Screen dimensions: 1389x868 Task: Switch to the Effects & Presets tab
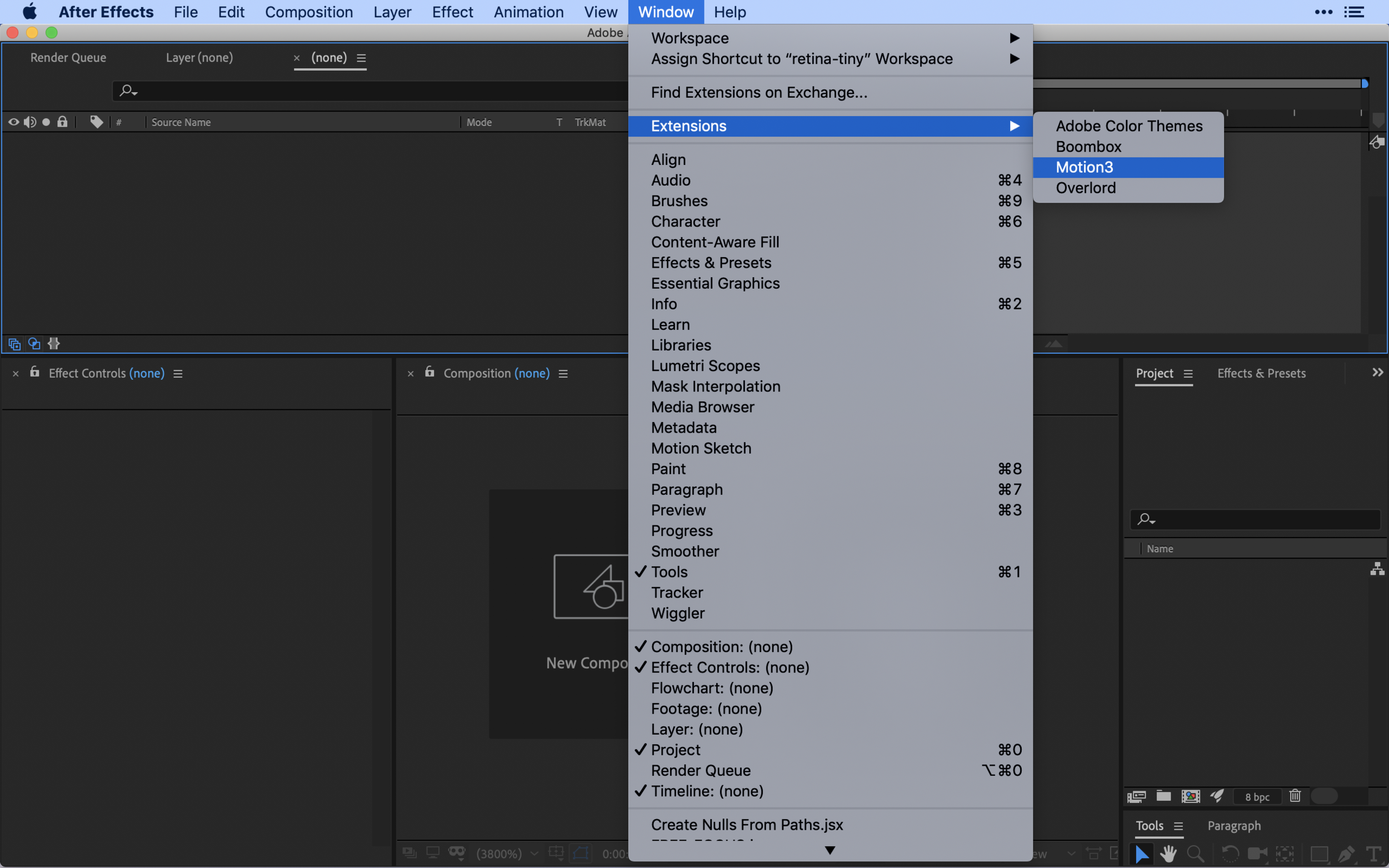(1261, 373)
